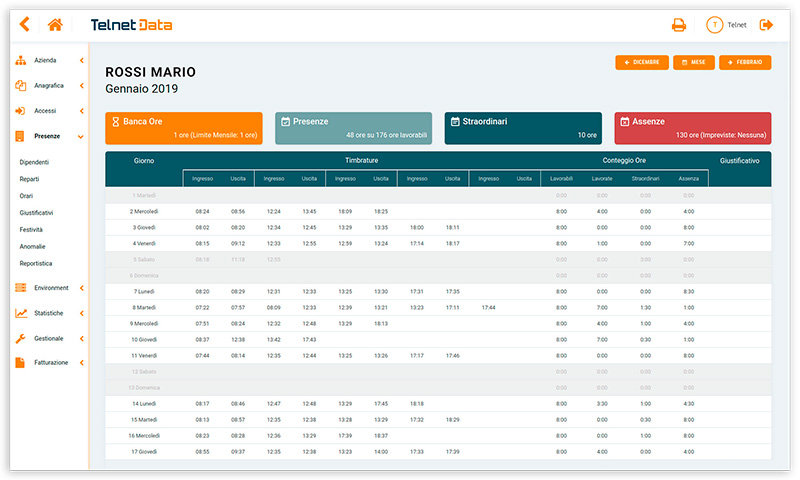Click the Accessi login icon
The image size is (800, 480).
tap(20, 111)
